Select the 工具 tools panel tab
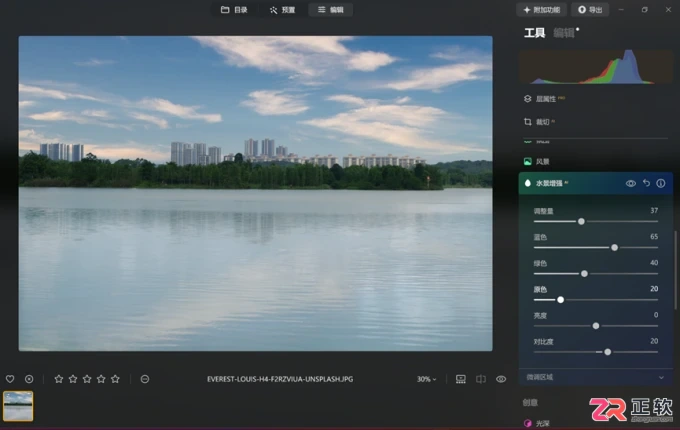Image resolution: width=680 pixels, height=430 pixels. point(534,33)
